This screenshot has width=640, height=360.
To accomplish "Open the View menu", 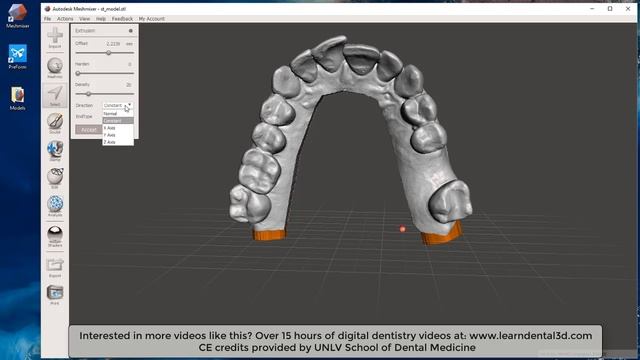I will (84, 19).
